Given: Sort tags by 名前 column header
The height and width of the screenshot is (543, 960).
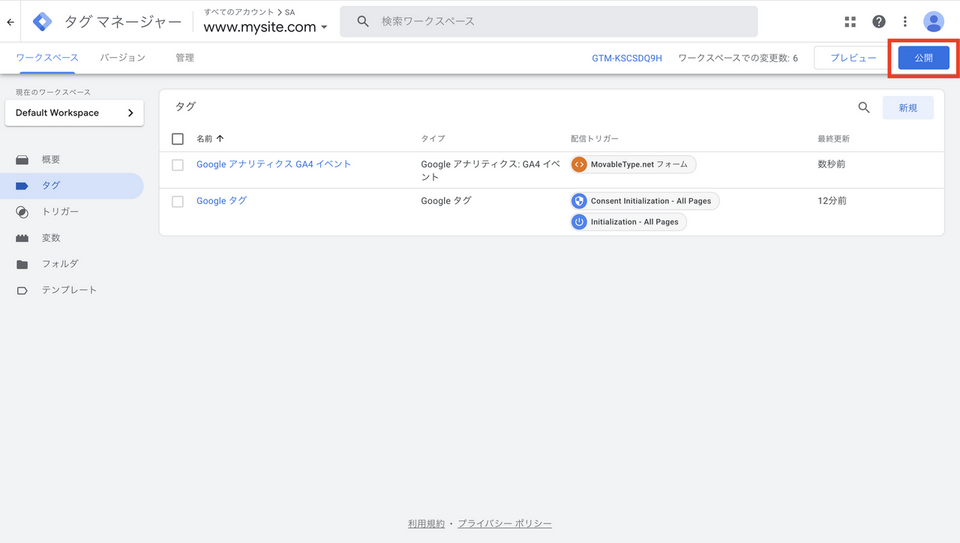Looking at the screenshot, I should [210, 139].
